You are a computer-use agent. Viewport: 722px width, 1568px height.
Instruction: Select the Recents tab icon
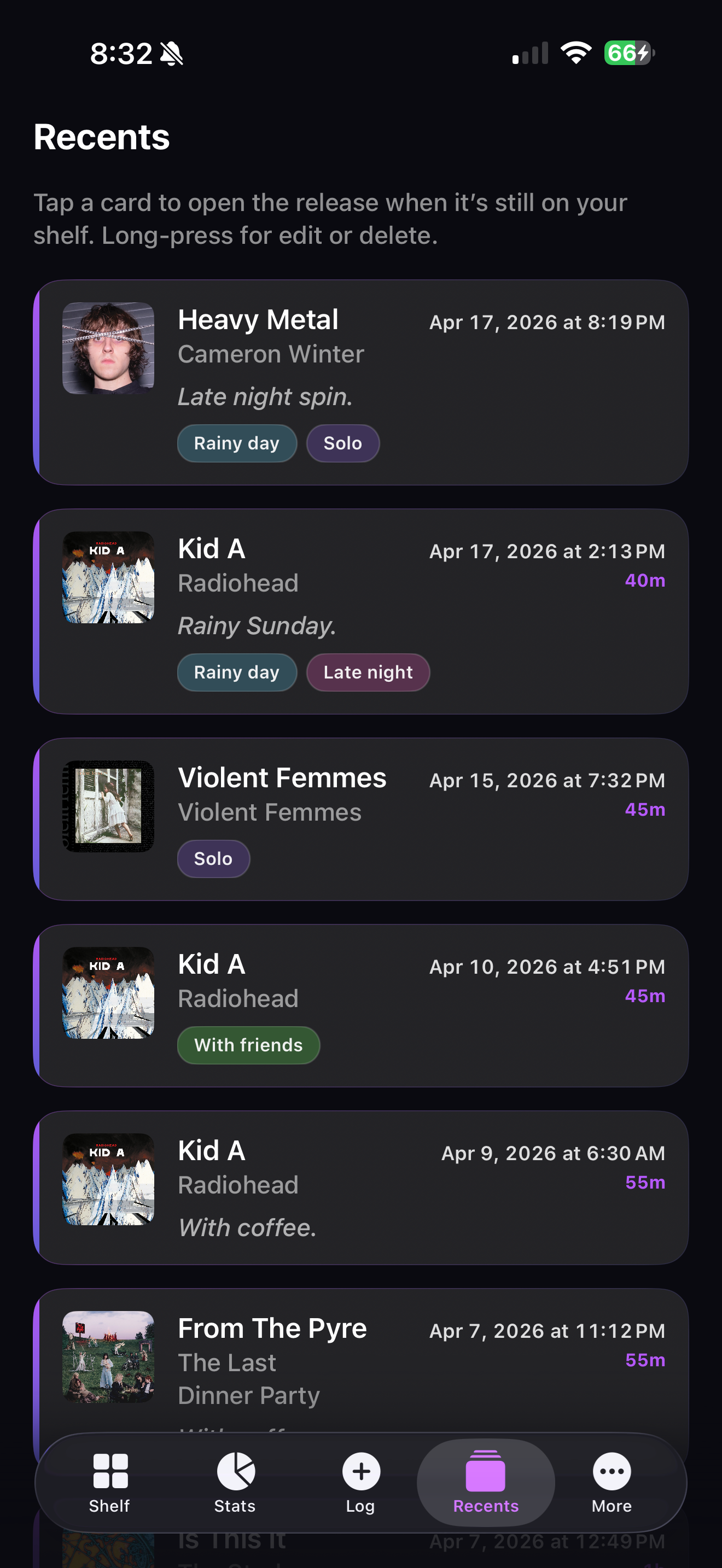click(485, 1471)
